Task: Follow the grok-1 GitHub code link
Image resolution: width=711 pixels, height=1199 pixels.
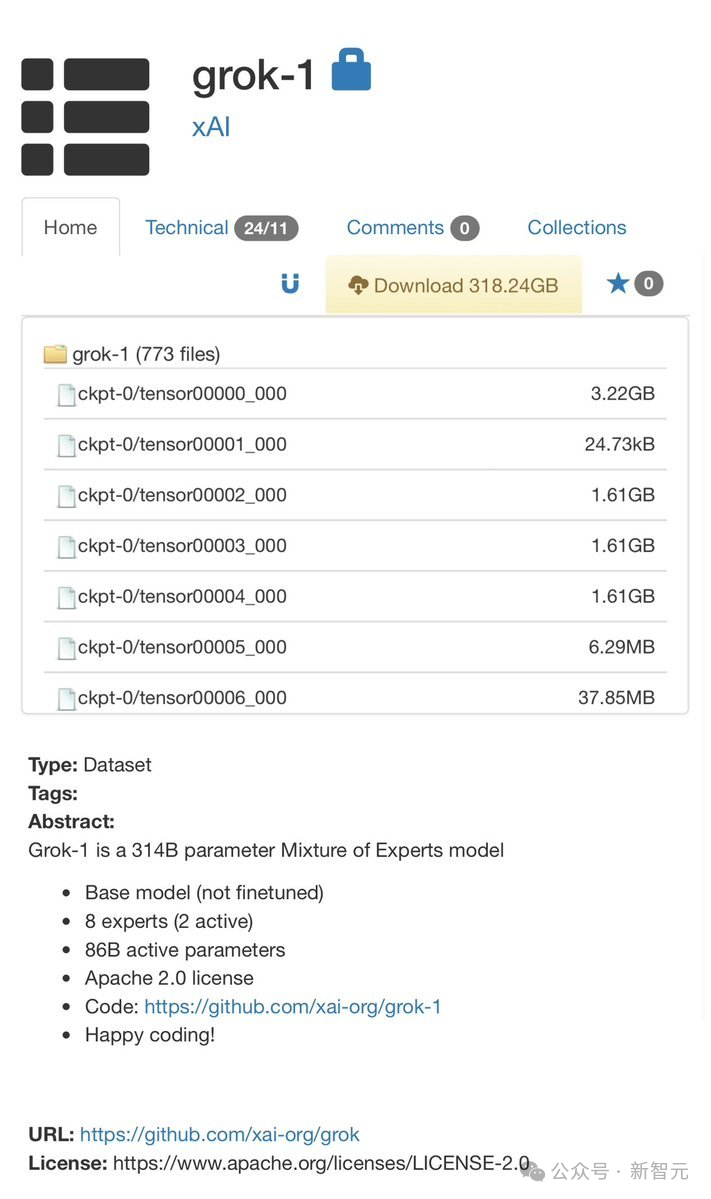Action: tap(292, 1006)
